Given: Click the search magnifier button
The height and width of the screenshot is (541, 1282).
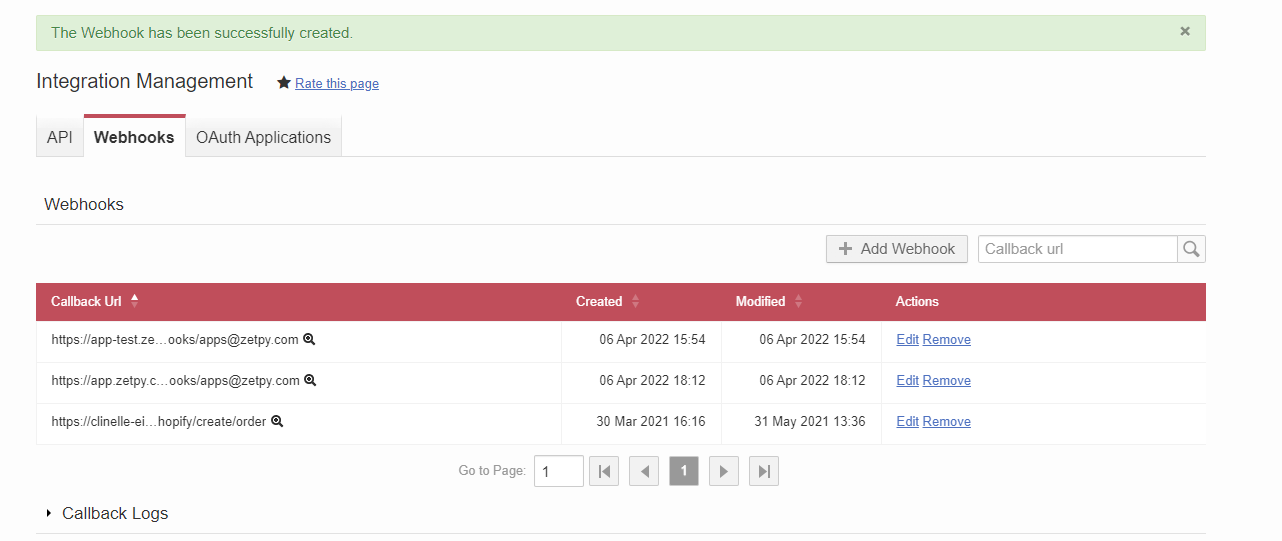Looking at the screenshot, I should [x=1191, y=249].
